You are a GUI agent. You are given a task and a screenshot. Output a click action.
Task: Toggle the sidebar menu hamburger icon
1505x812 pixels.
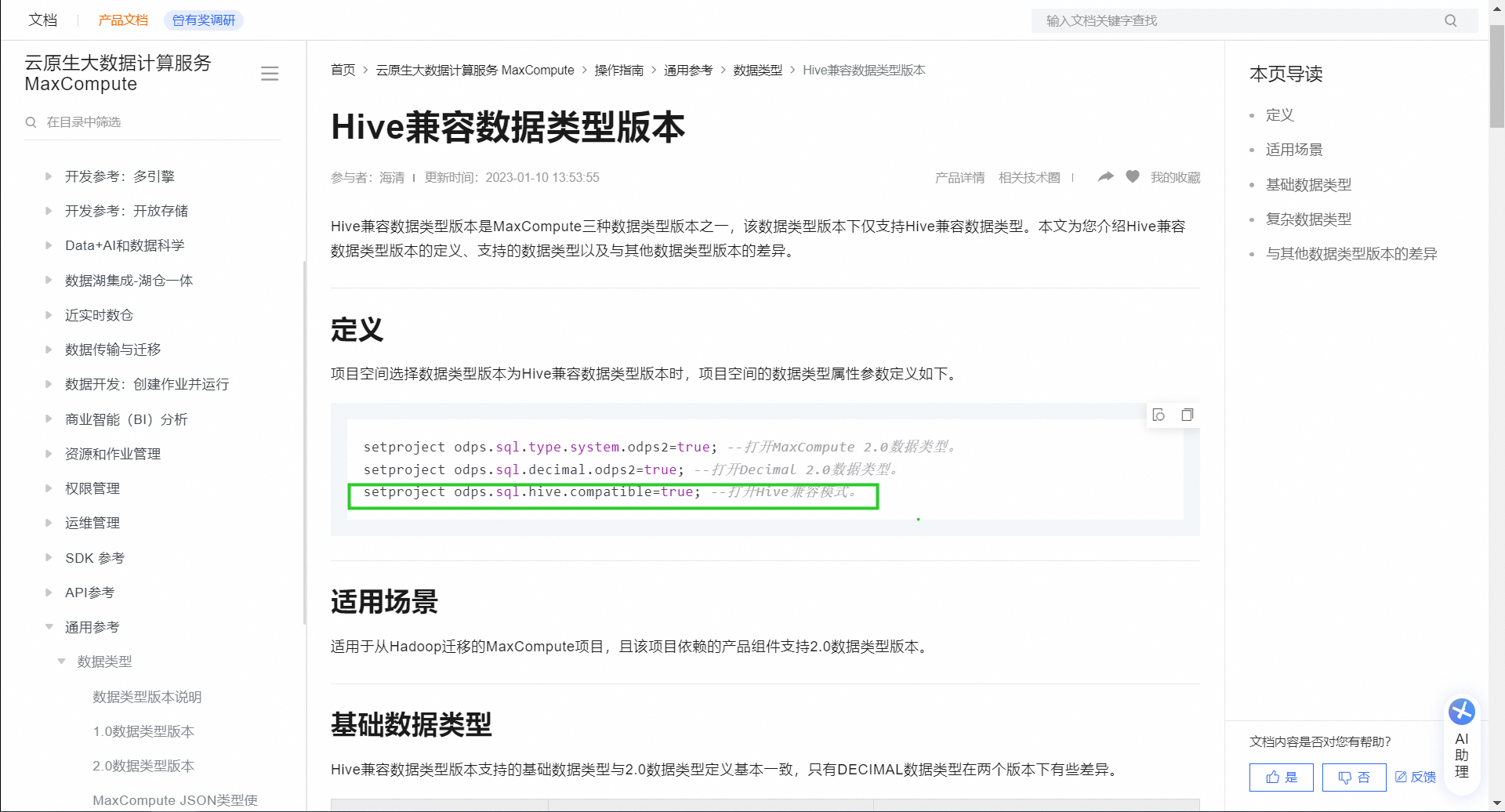(270, 74)
